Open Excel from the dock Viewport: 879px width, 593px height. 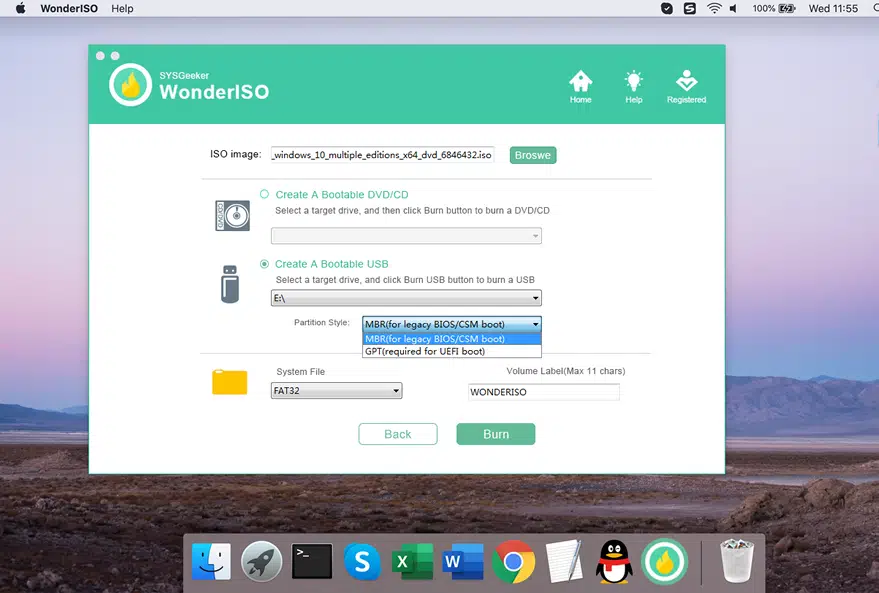pos(413,561)
